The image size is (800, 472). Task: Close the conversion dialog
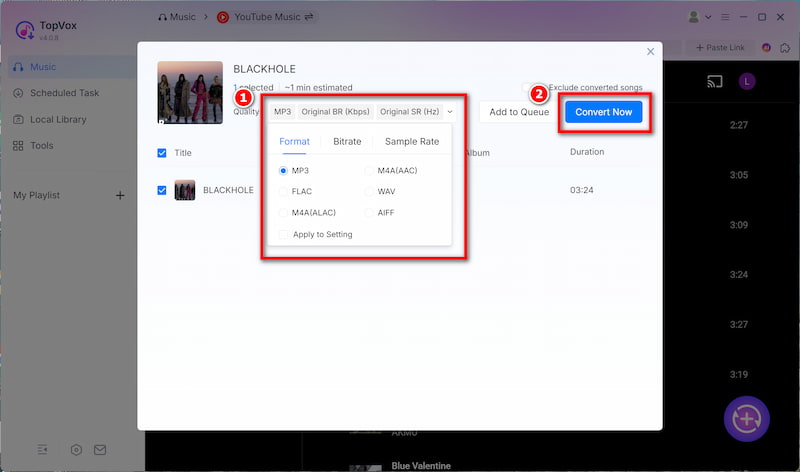(651, 52)
